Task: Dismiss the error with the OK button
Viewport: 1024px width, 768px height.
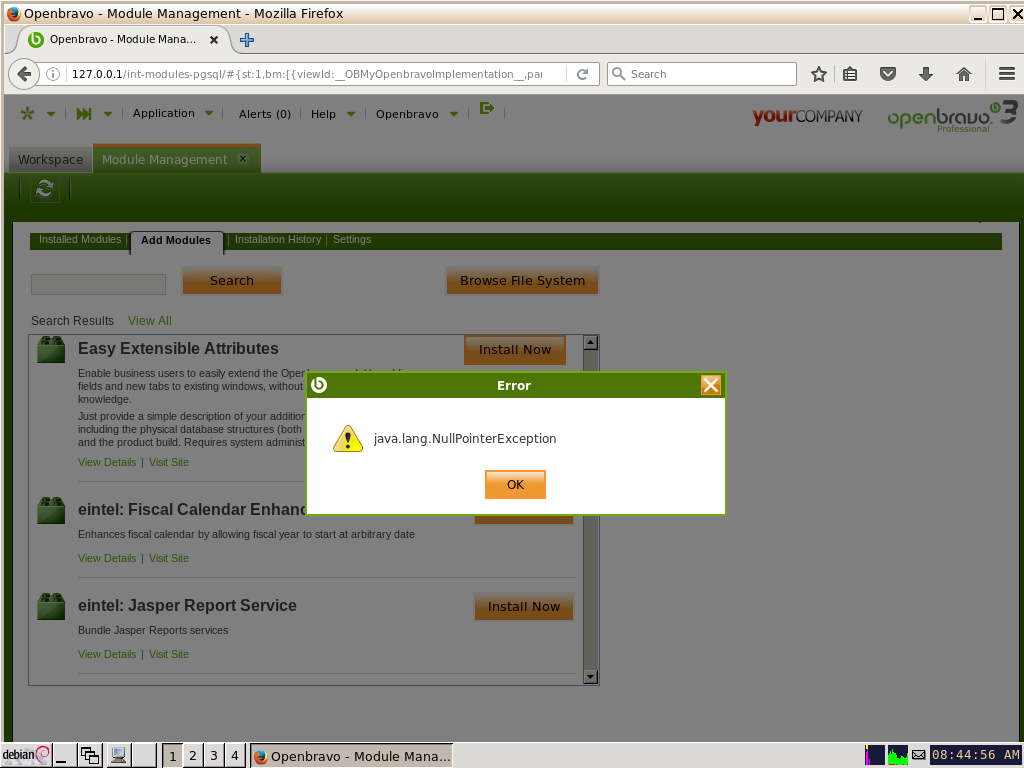Action: [x=515, y=485]
